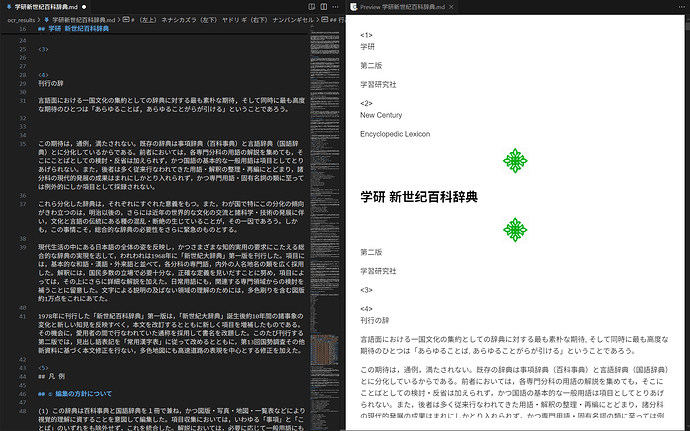Click New Century text in the preview

[381, 115]
